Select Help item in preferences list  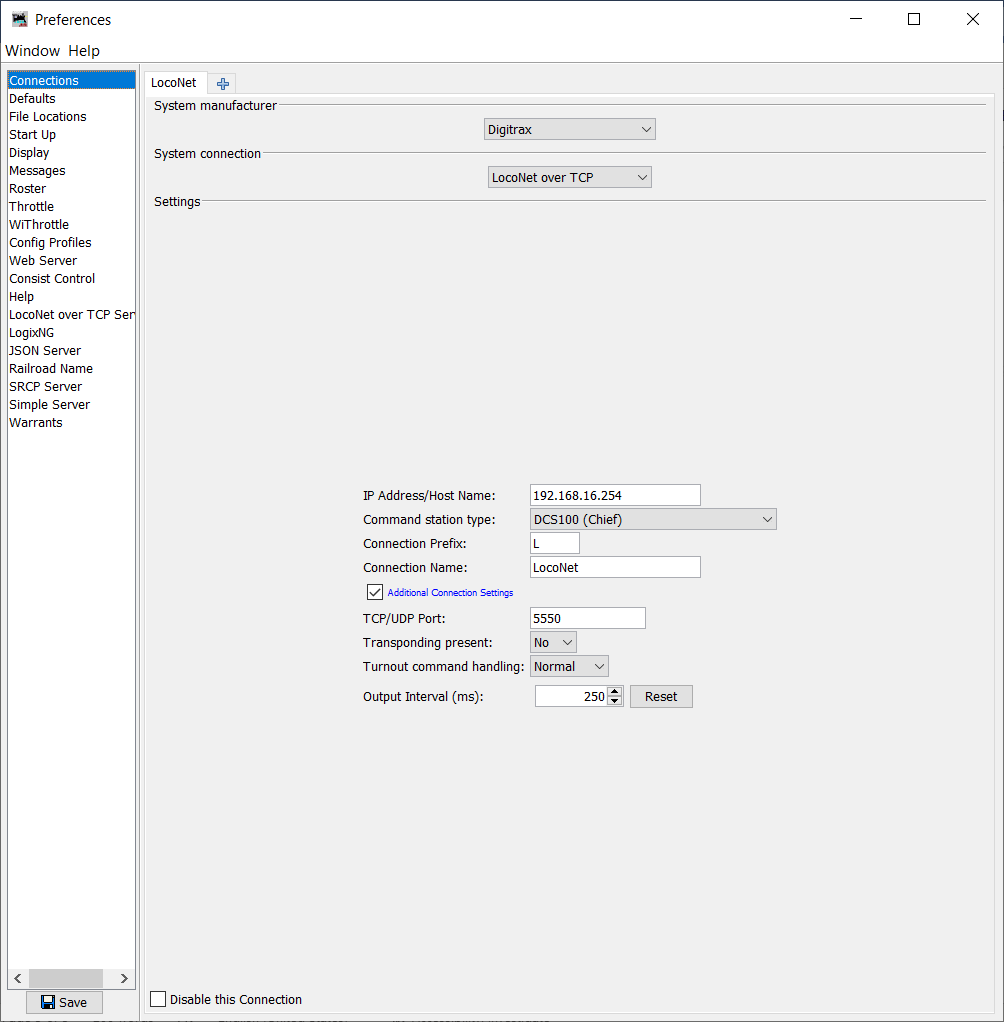[72, 297]
